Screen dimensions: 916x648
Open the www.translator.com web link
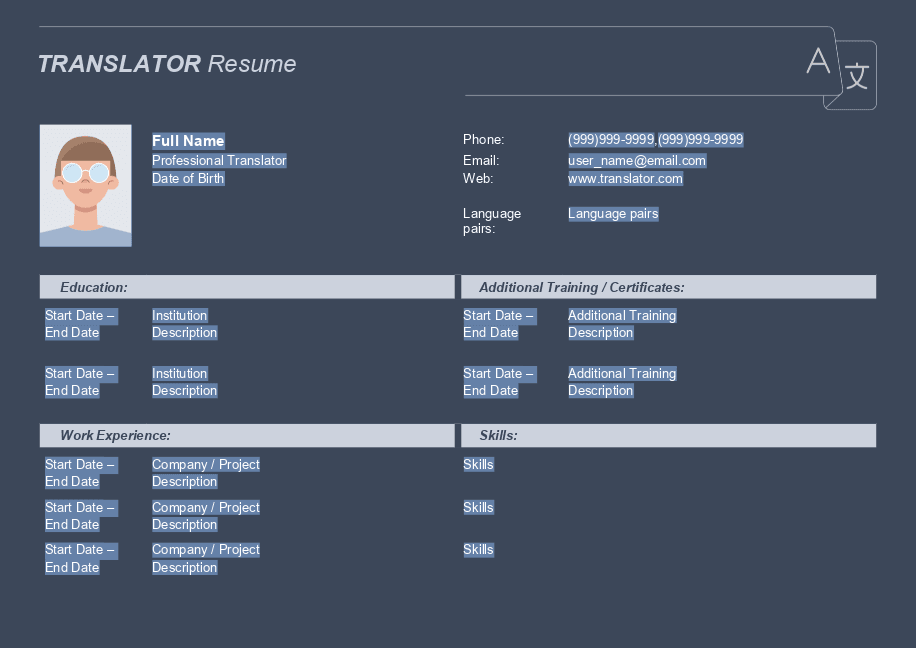pyautogui.click(x=625, y=178)
